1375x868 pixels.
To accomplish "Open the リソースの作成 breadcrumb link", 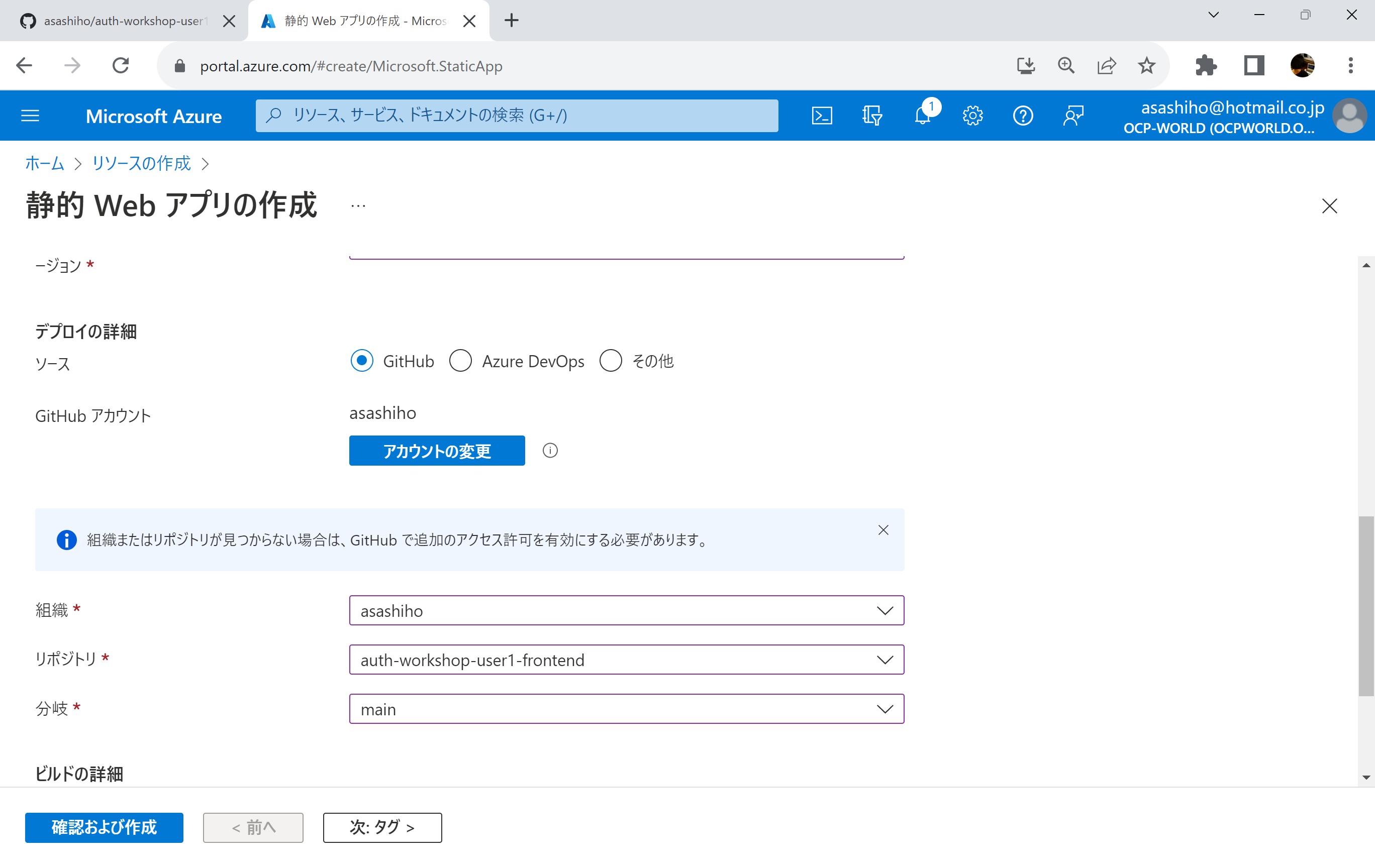I will pyautogui.click(x=141, y=163).
